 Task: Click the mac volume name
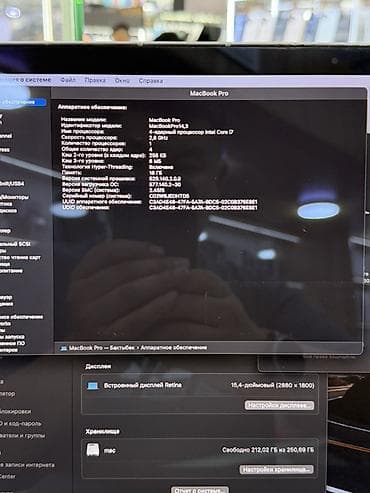click(110, 451)
